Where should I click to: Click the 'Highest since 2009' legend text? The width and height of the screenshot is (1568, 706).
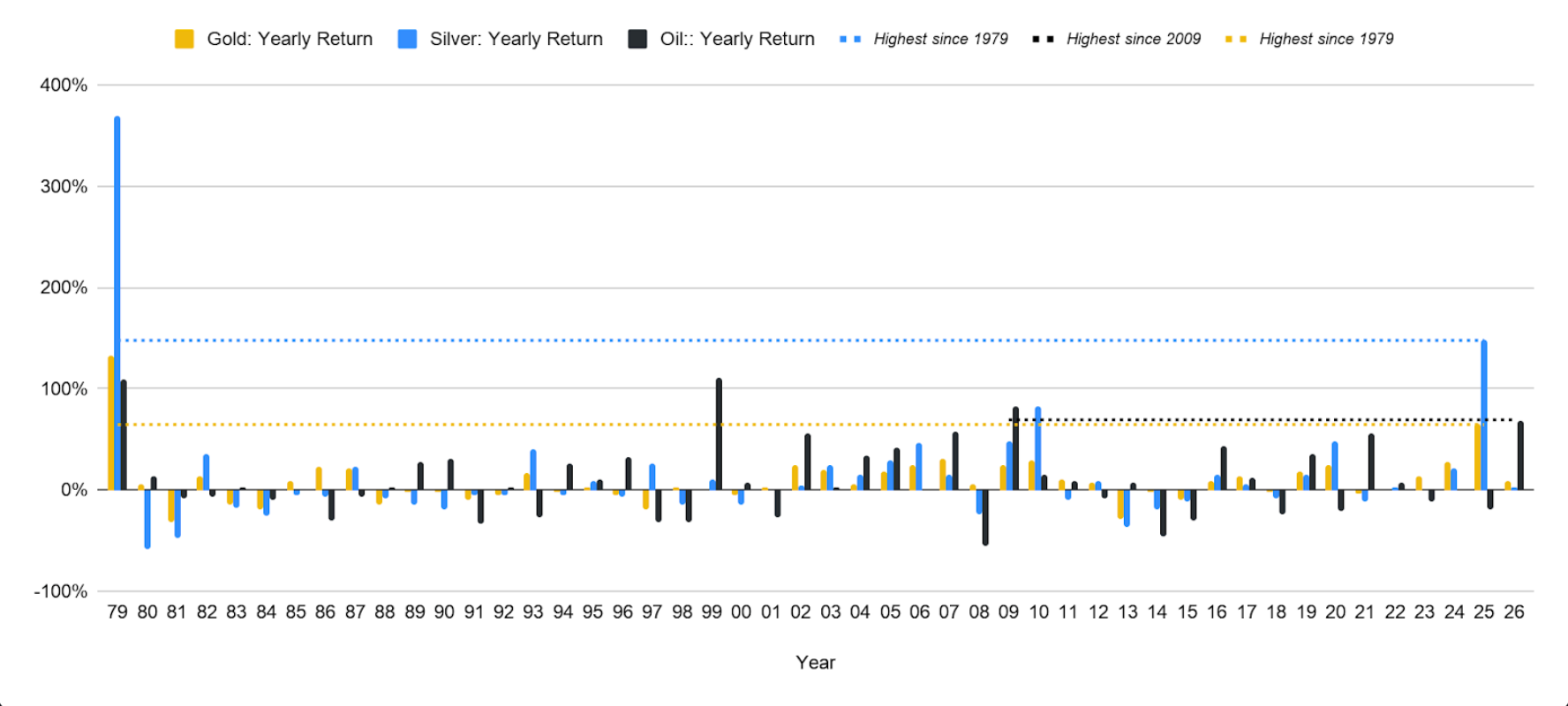coord(1134,39)
